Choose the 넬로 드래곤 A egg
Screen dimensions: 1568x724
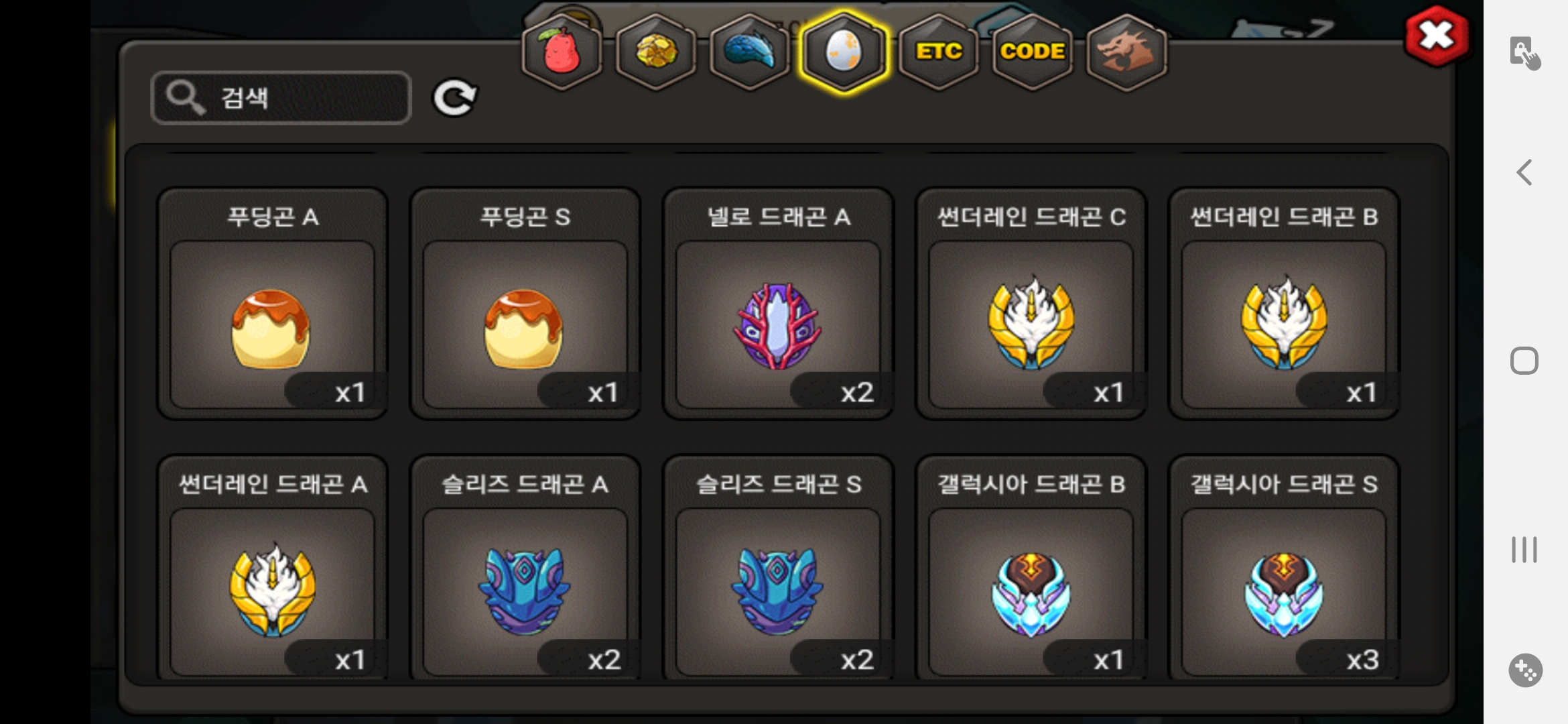(x=778, y=304)
